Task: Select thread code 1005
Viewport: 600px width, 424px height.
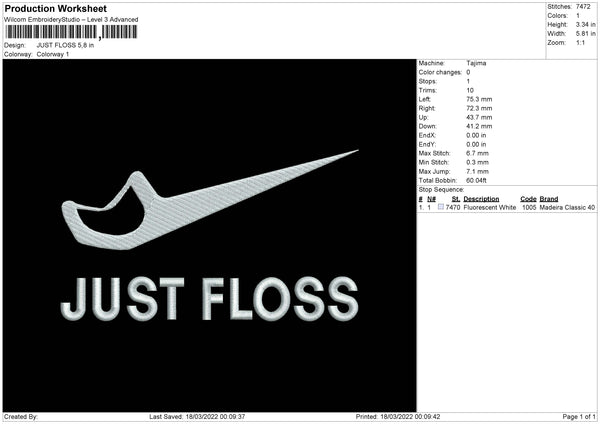Action: tap(529, 207)
